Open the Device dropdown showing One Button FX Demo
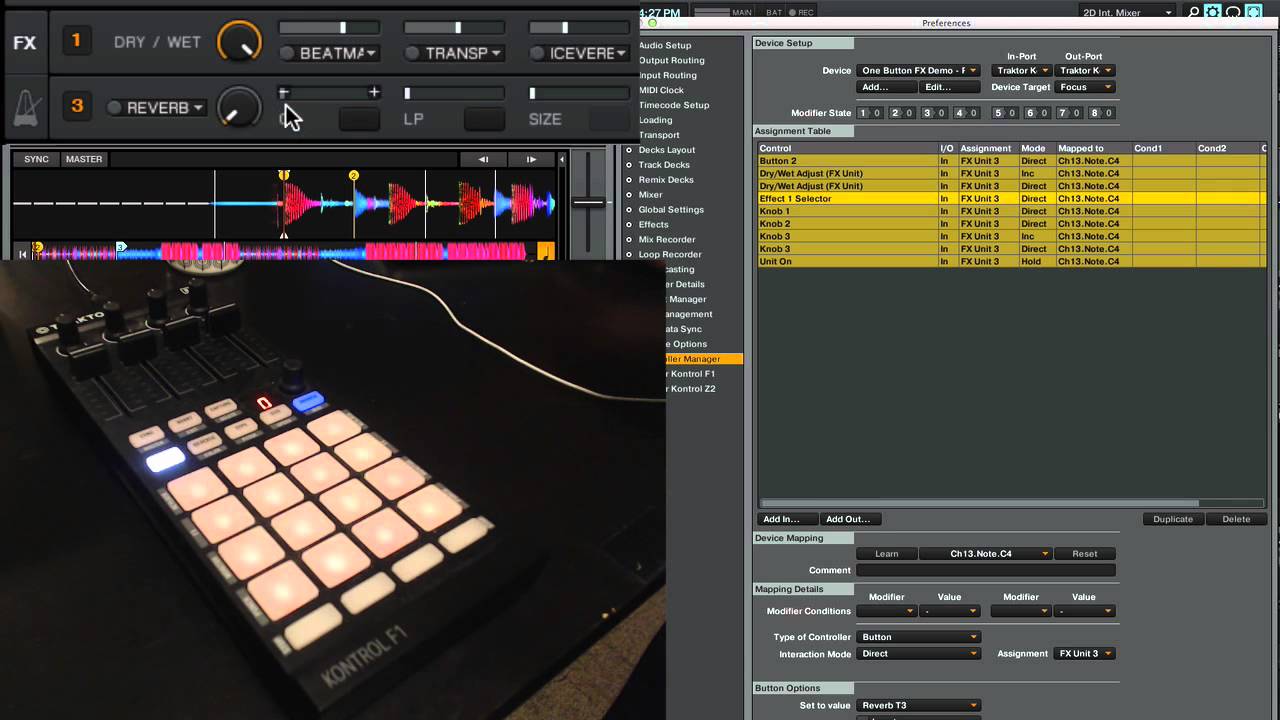This screenshot has height=720, width=1280. point(918,70)
